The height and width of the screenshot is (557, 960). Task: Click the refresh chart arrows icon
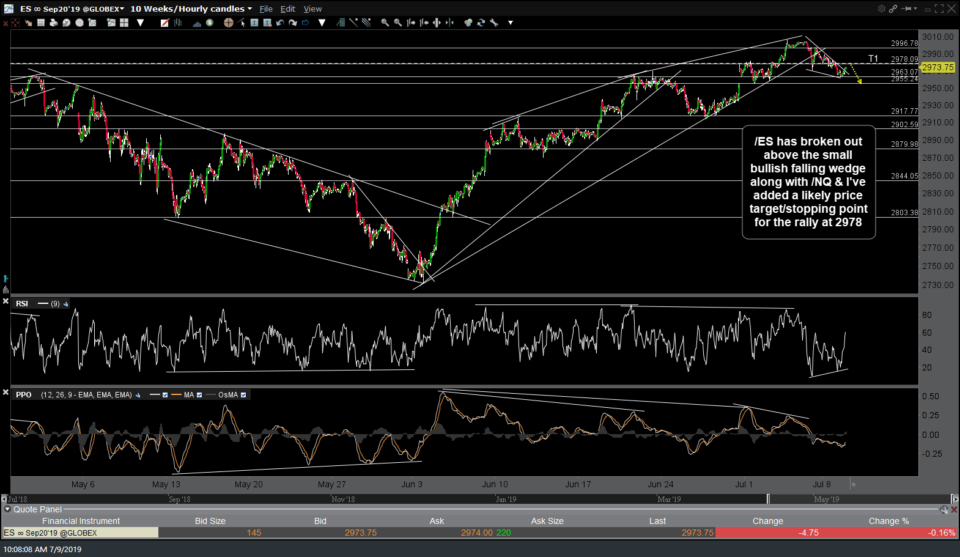481,23
